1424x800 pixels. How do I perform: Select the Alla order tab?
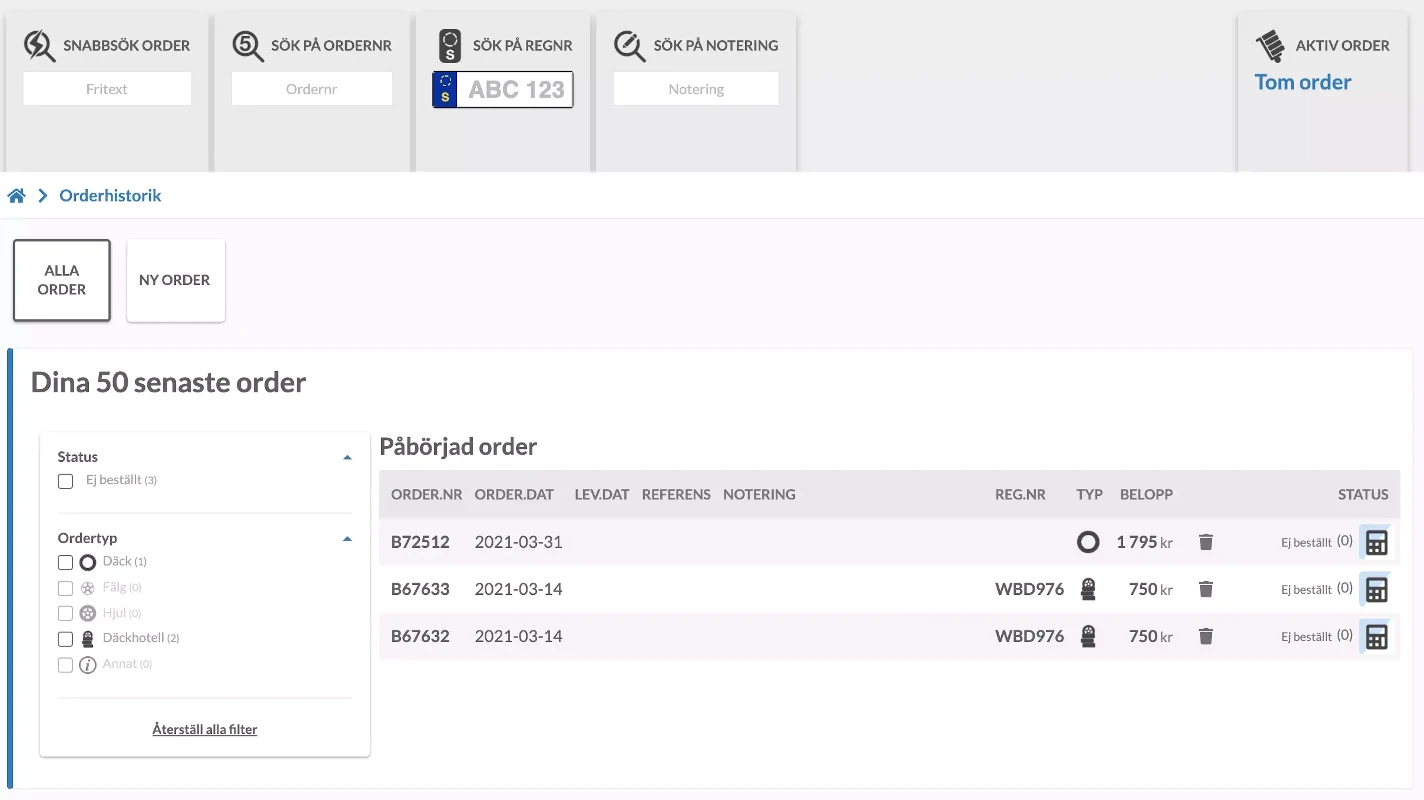click(x=62, y=280)
